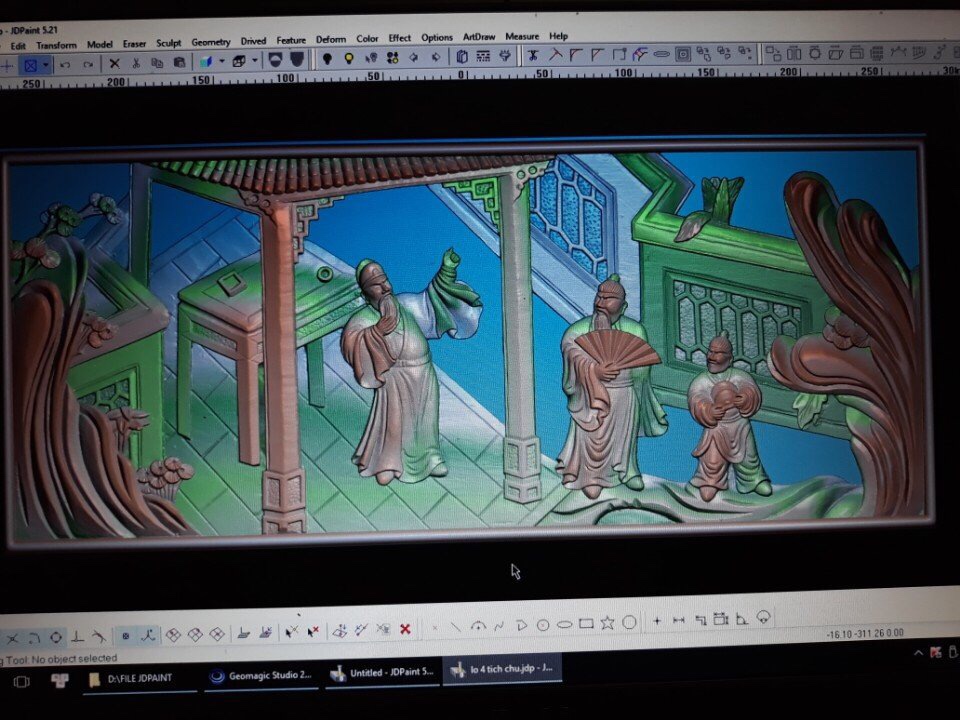Click the 'No object selected' status text

[x=74, y=659]
